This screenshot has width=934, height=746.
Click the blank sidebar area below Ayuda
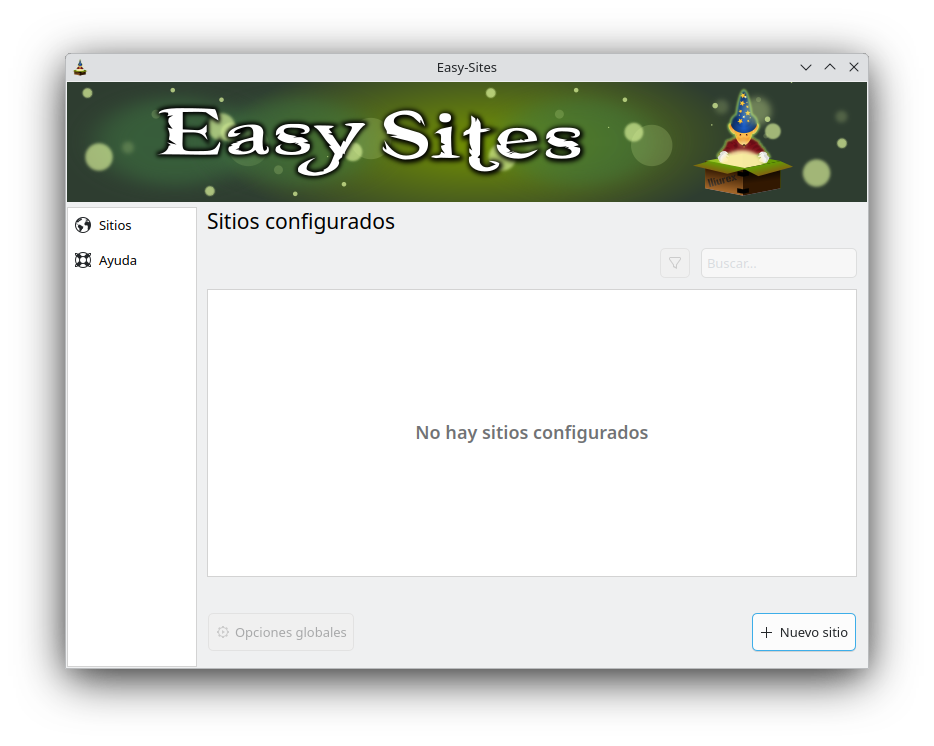click(x=130, y=450)
